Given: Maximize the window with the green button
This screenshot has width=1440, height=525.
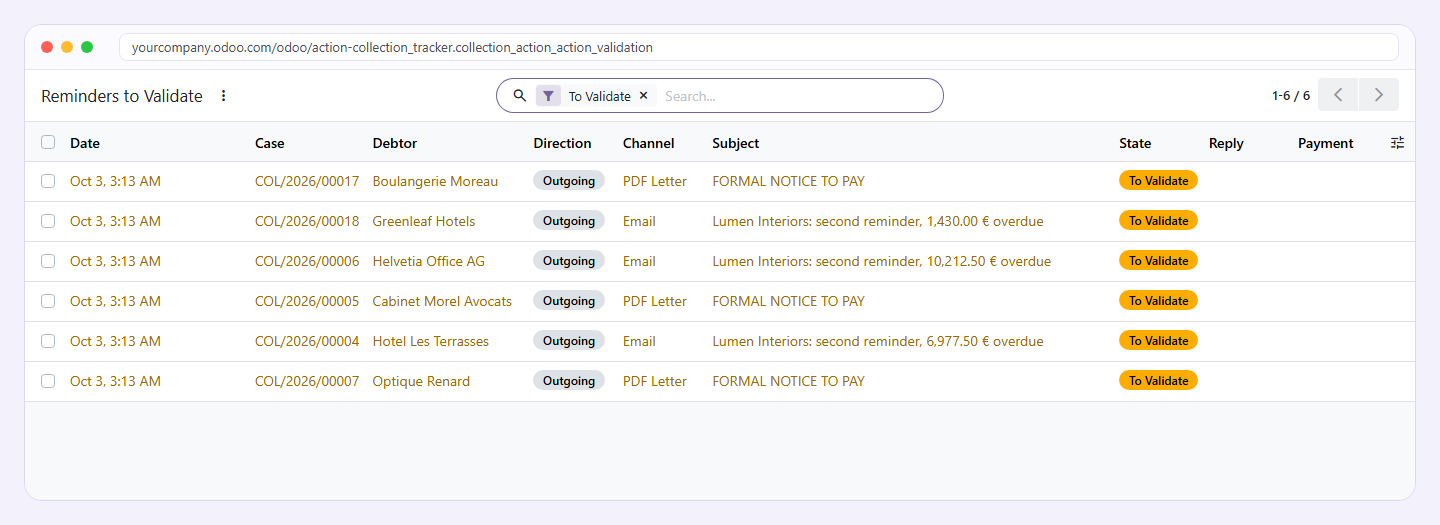Looking at the screenshot, I should [x=87, y=47].
